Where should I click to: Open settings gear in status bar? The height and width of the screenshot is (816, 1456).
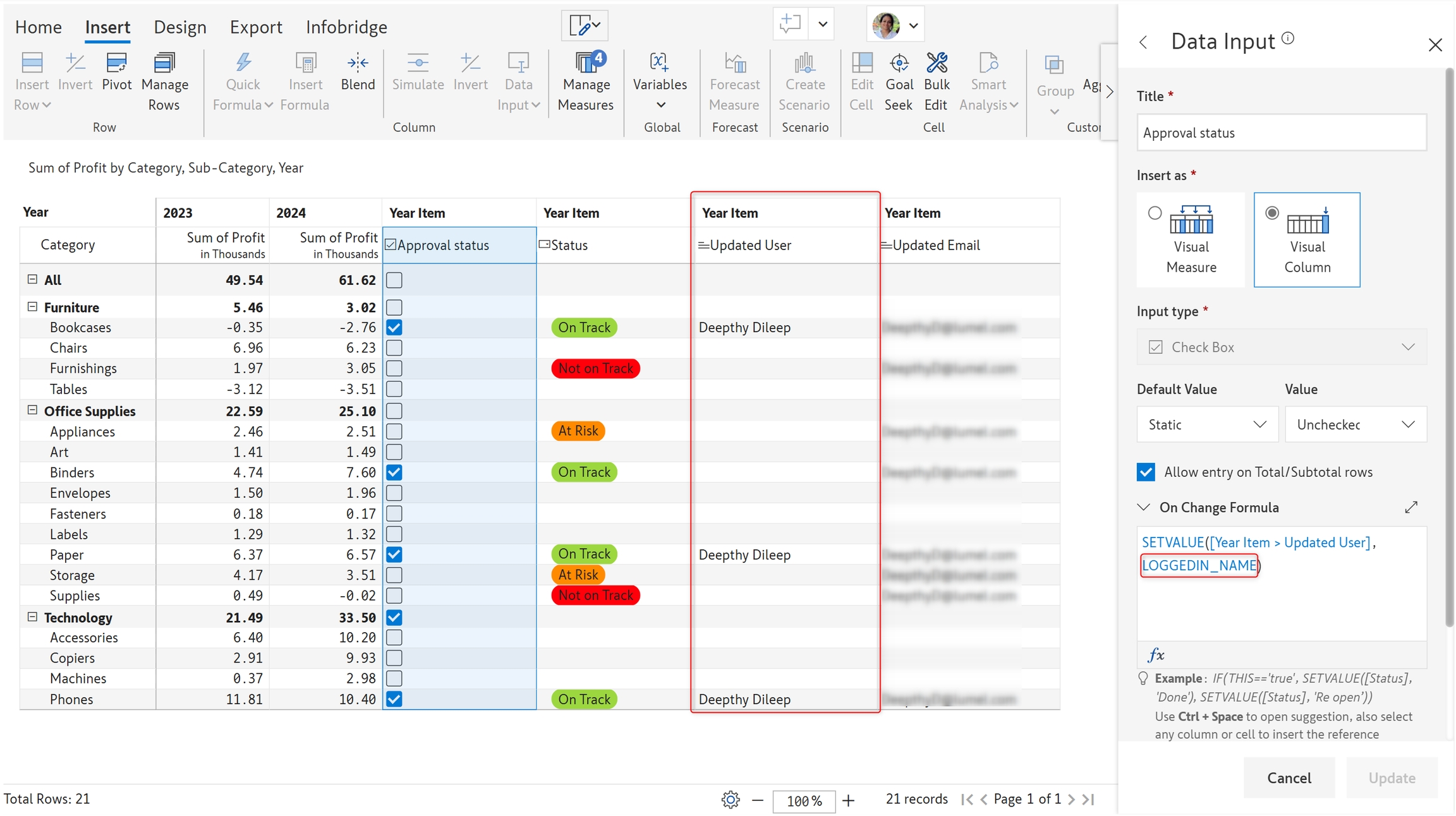click(x=730, y=800)
